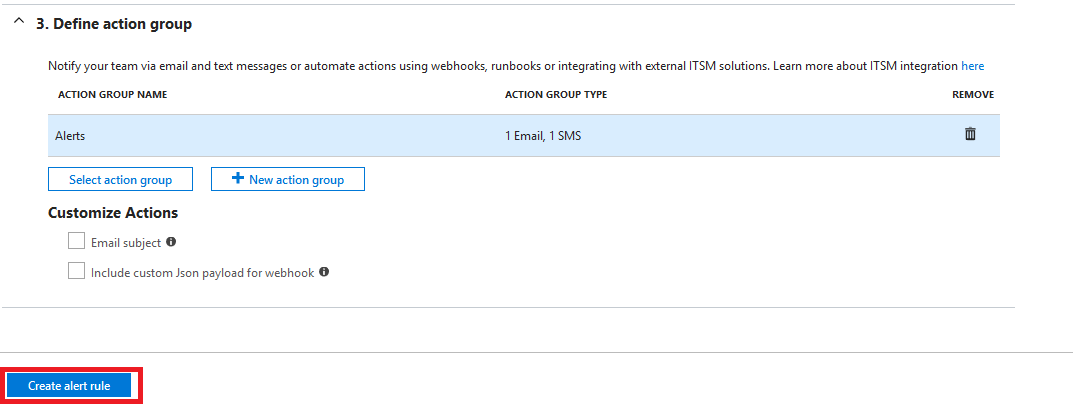Click the Select action group button
The height and width of the screenshot is (408, 1073).
click(x=120, y=179)
